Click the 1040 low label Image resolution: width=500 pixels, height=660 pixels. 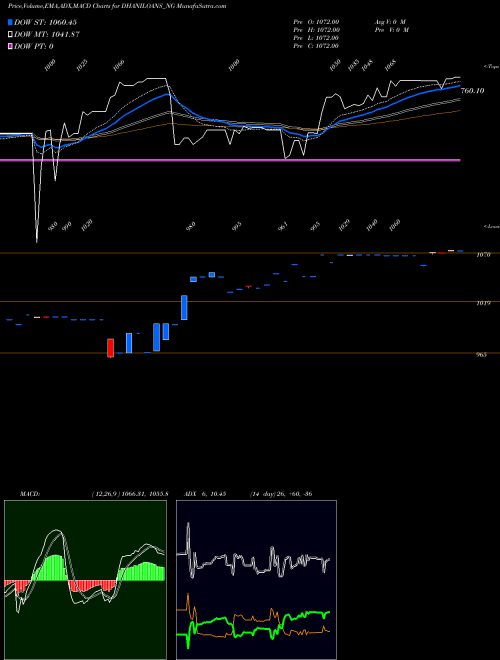[372, 226]
